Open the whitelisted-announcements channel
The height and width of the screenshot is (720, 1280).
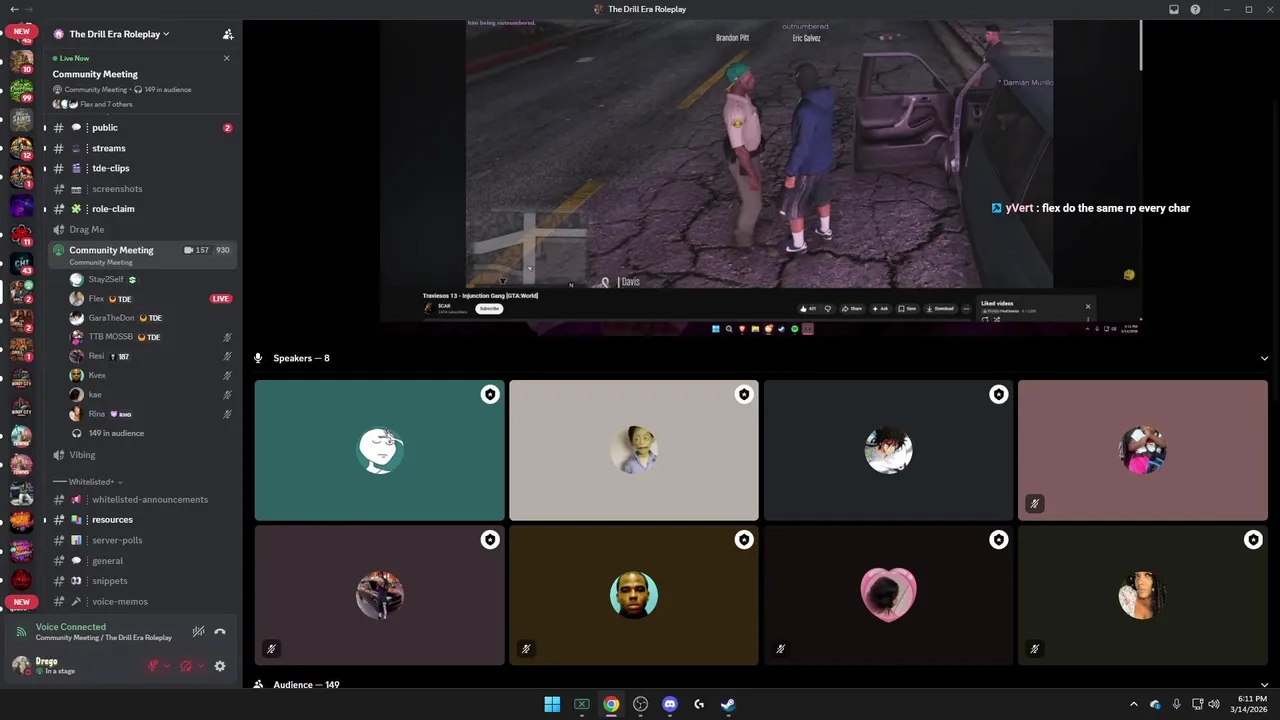(x=142, y=500)
